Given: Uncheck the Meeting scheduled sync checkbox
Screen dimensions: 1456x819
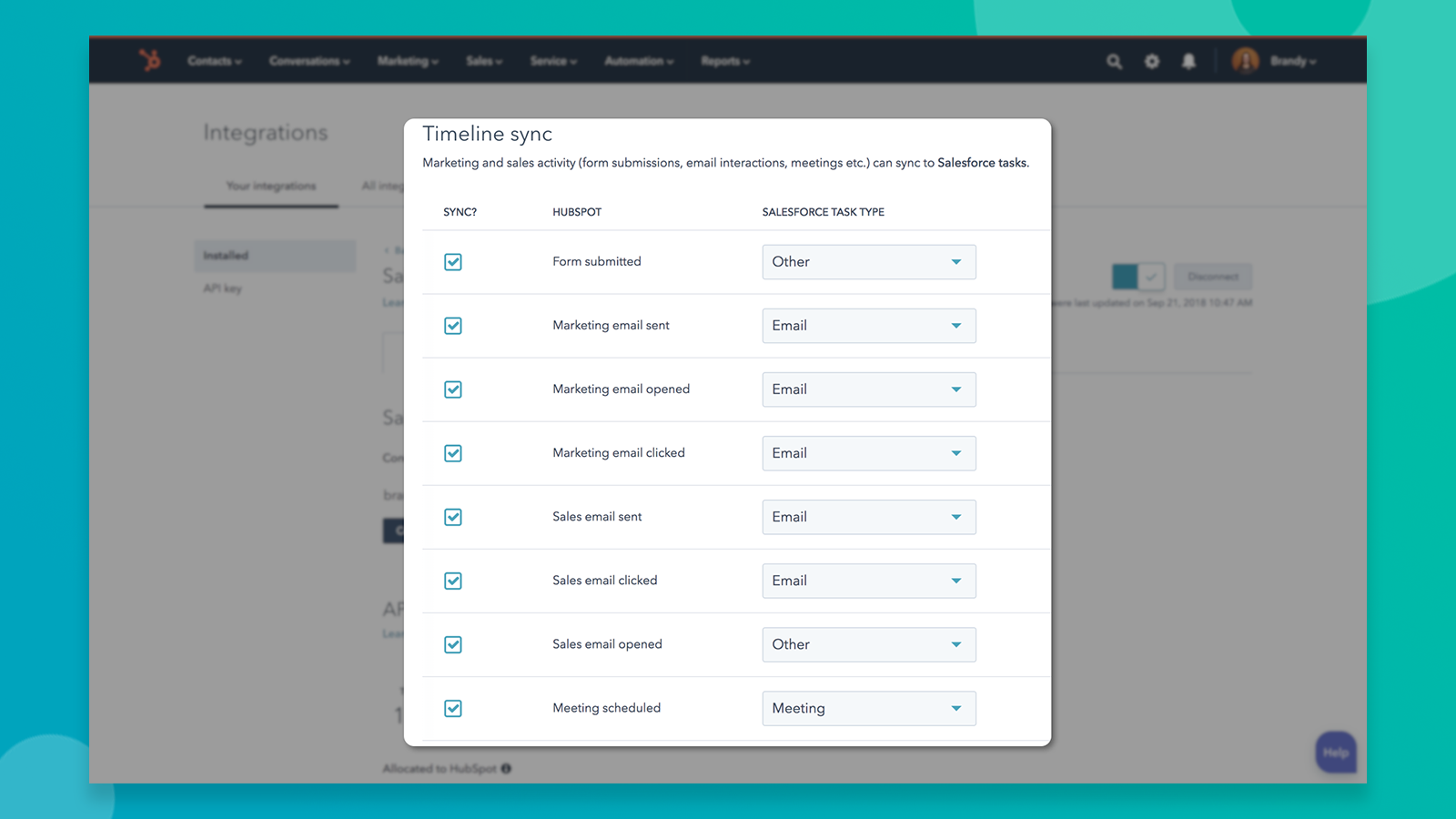Looking at the screenshot, I should click(452, 708).
